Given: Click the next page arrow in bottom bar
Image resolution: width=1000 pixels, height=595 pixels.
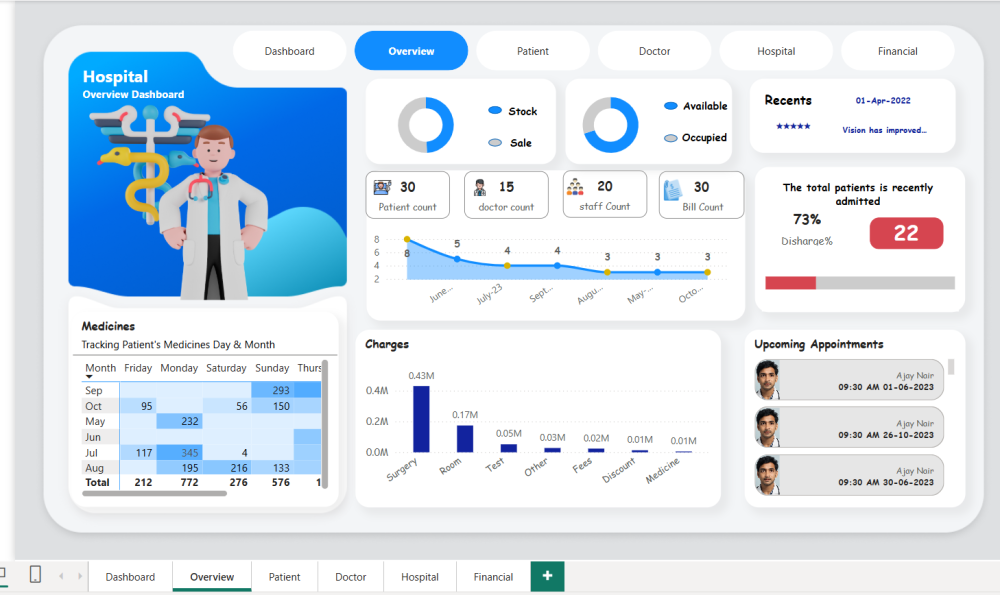Looking at the screenshot, I should coord(78,576).
